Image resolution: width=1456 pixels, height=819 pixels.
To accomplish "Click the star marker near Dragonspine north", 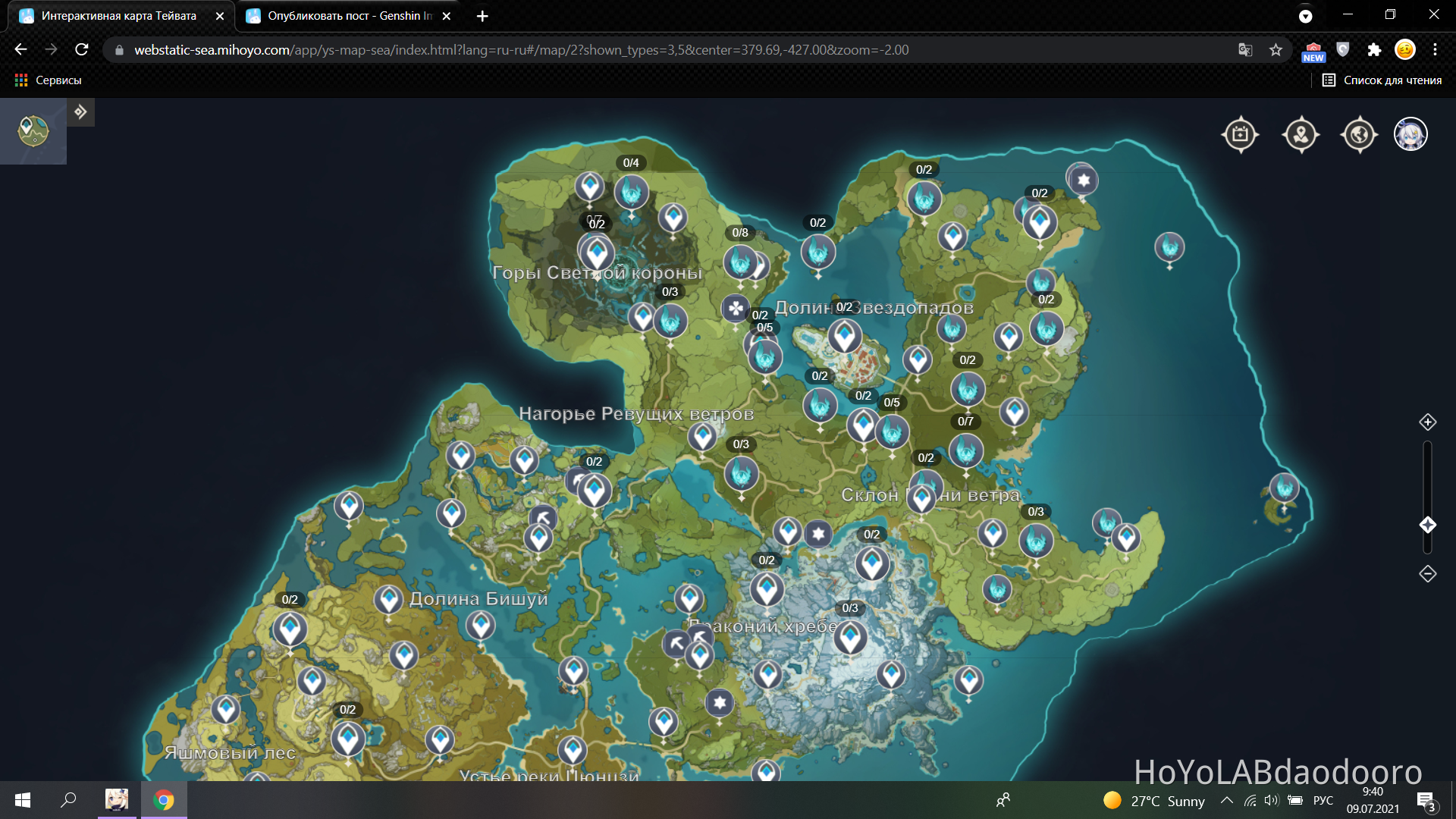I will (x=818, y=534).
